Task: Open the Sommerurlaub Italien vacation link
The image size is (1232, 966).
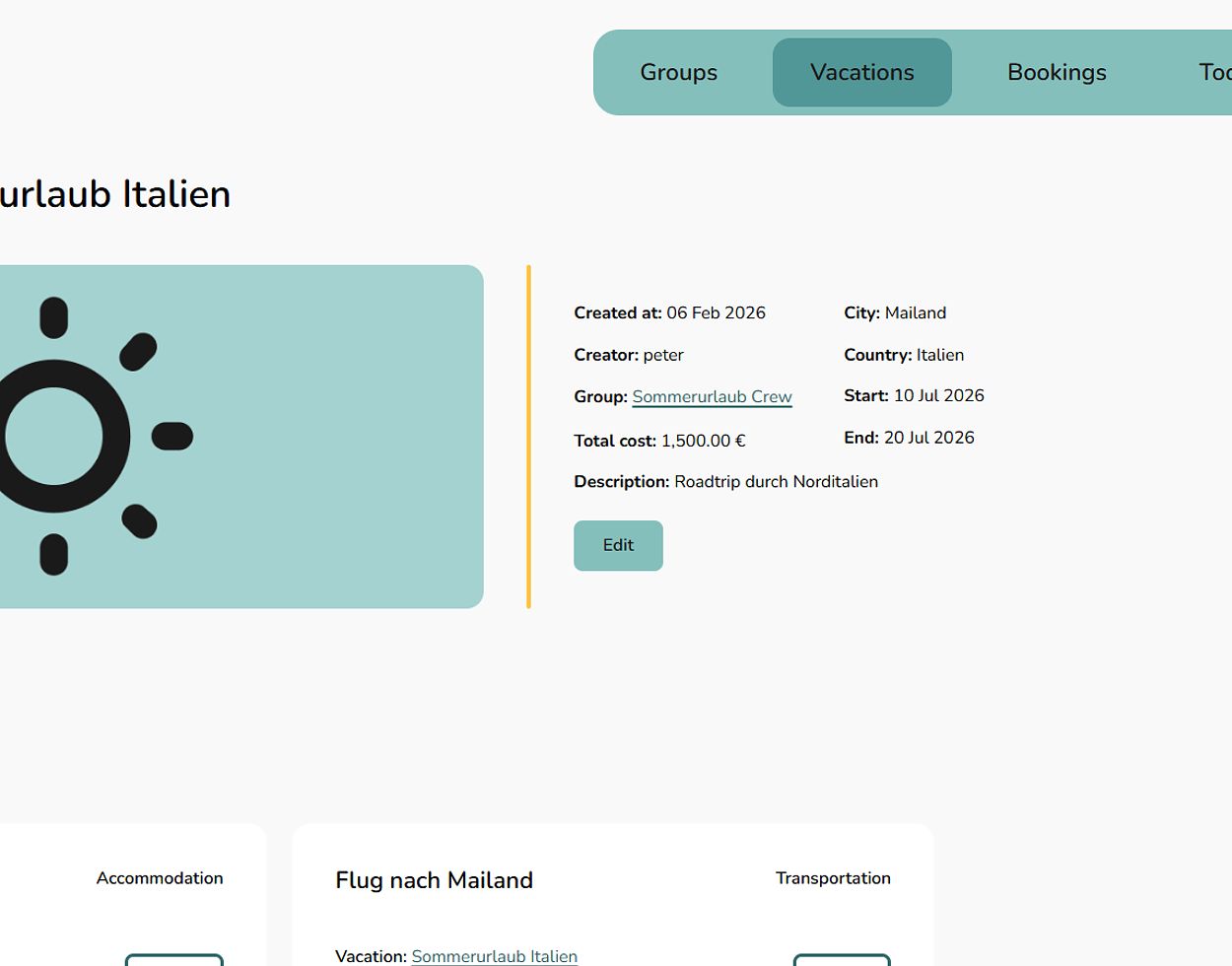Action: point(494,955)
